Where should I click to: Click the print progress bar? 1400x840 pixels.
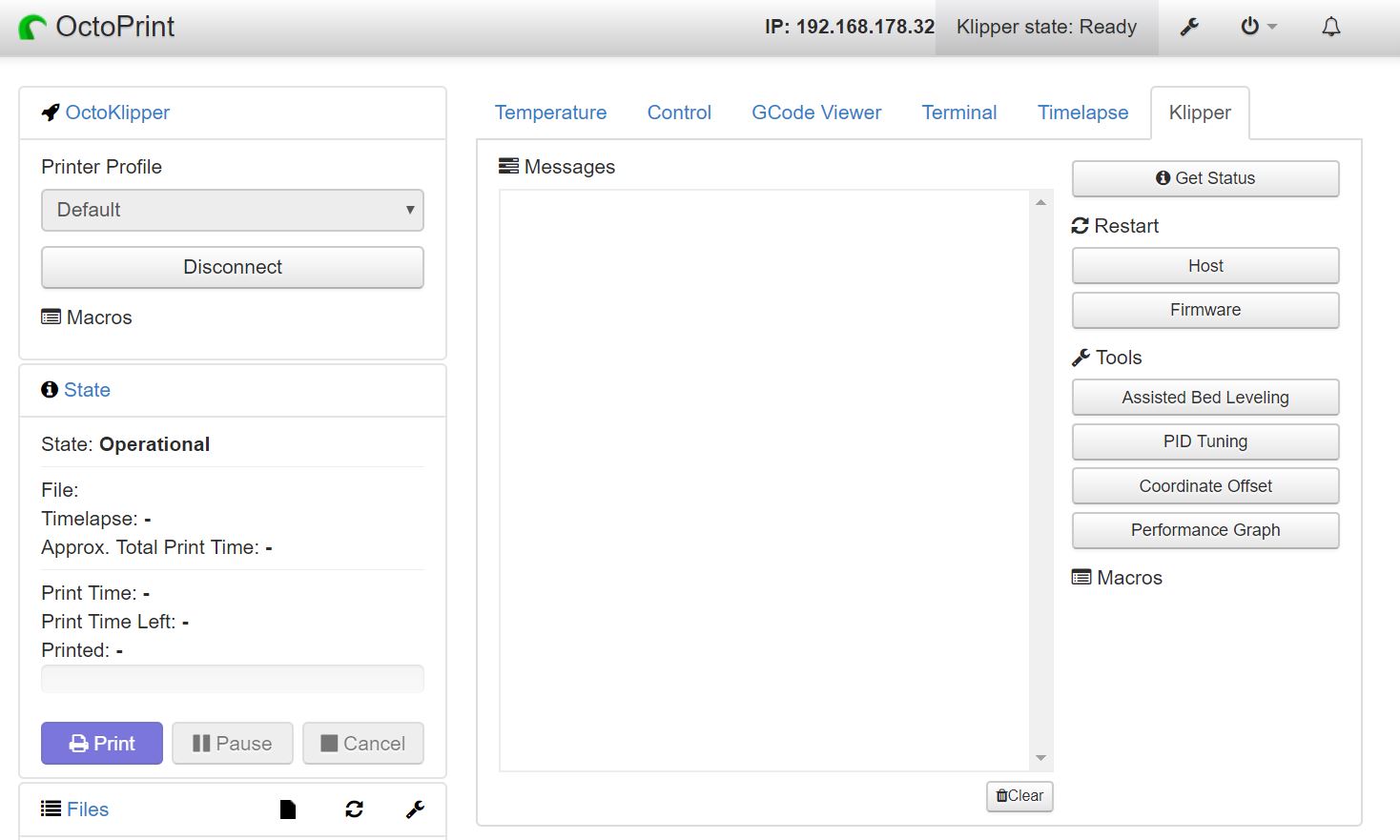(233, 679)
